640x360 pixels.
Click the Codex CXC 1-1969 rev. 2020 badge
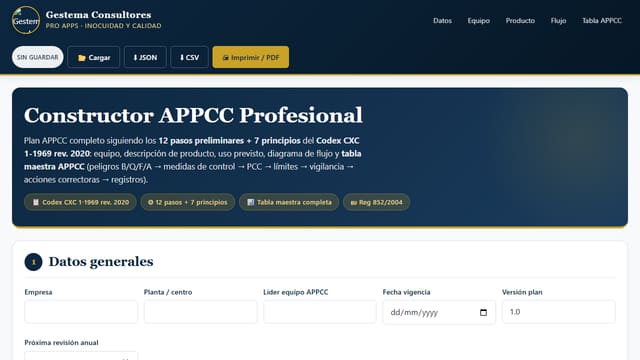click(80, 202)
